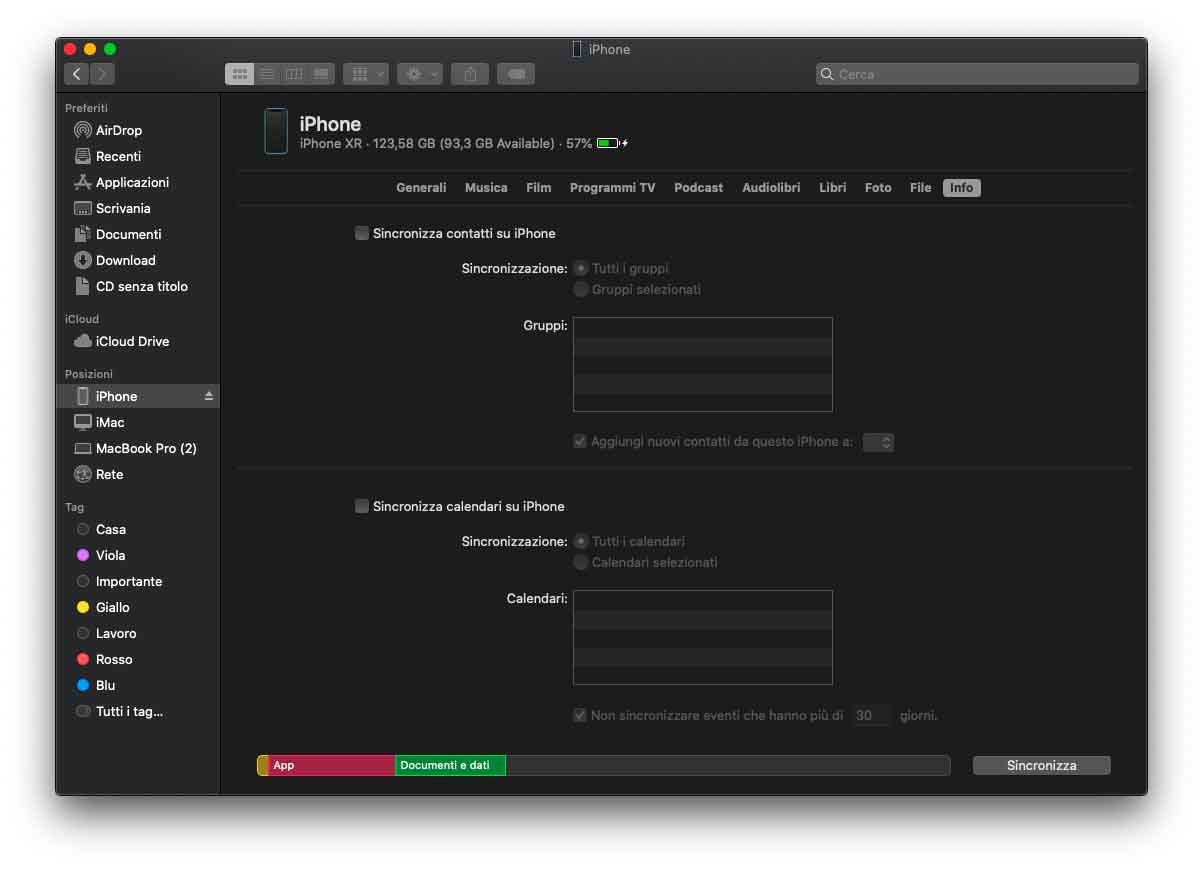Select Gruppi selezionati radio button

580,289
